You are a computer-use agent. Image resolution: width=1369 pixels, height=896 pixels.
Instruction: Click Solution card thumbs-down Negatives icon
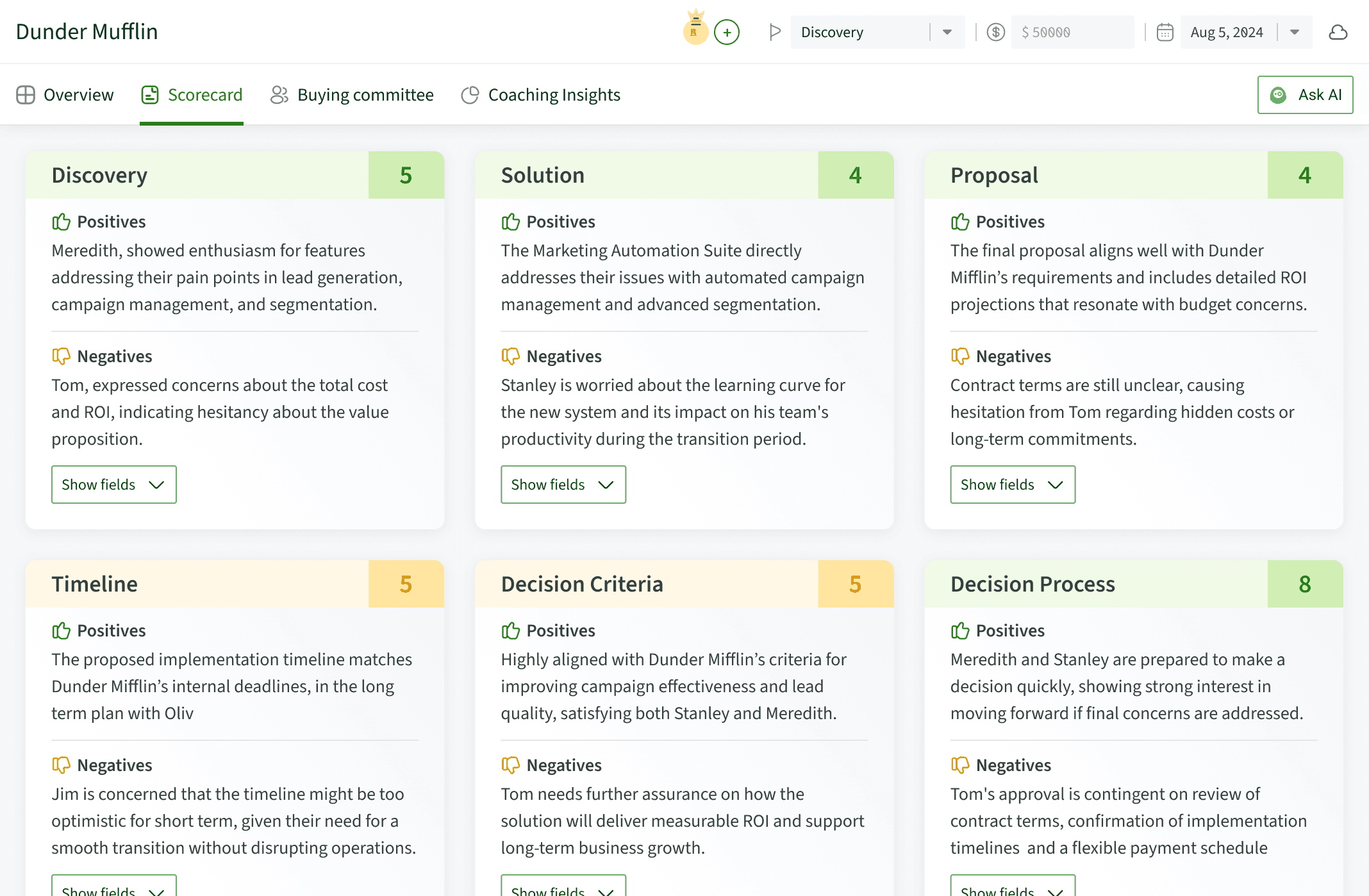pos(510,356)
